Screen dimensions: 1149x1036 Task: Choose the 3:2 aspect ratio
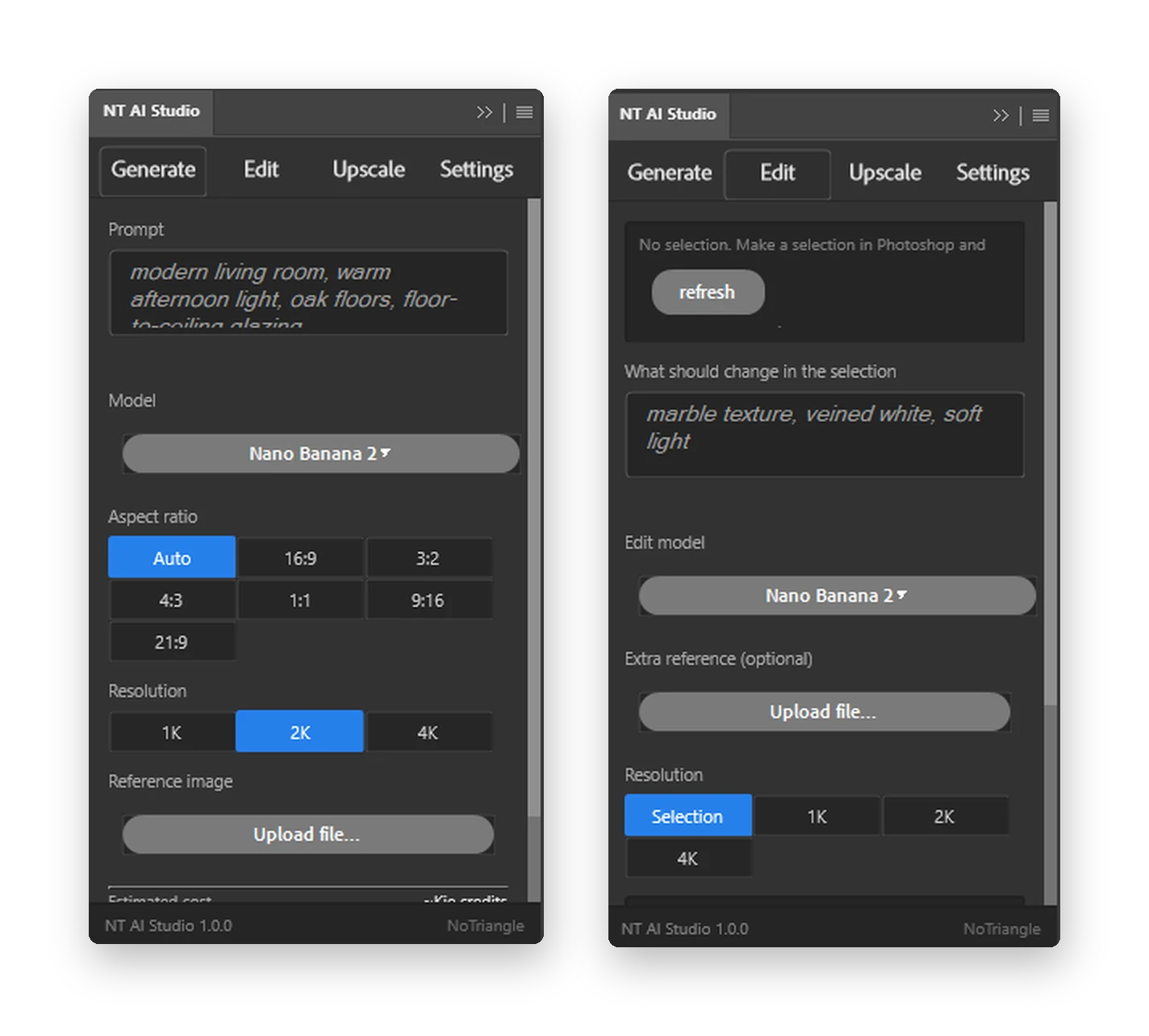coord(428,558)
